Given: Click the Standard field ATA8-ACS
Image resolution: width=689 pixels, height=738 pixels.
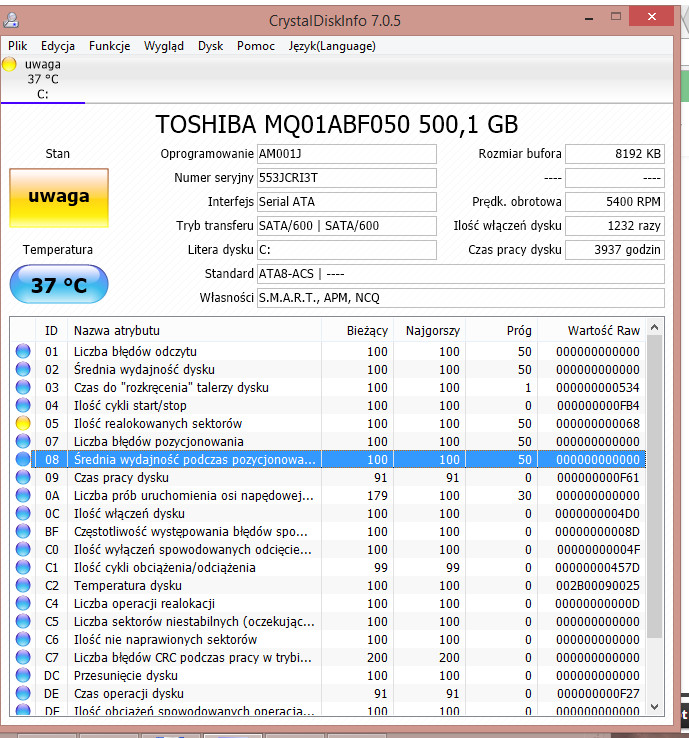Looking at the screenshot, I should [461, 274].
